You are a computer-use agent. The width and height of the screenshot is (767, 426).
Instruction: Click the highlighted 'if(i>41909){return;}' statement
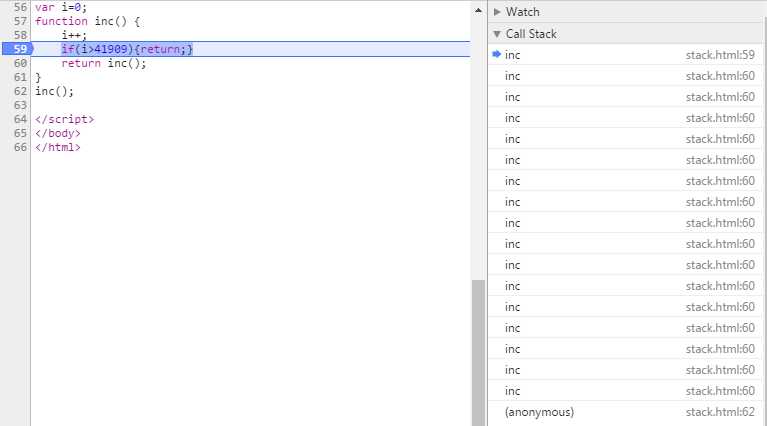tap(127, 49)
